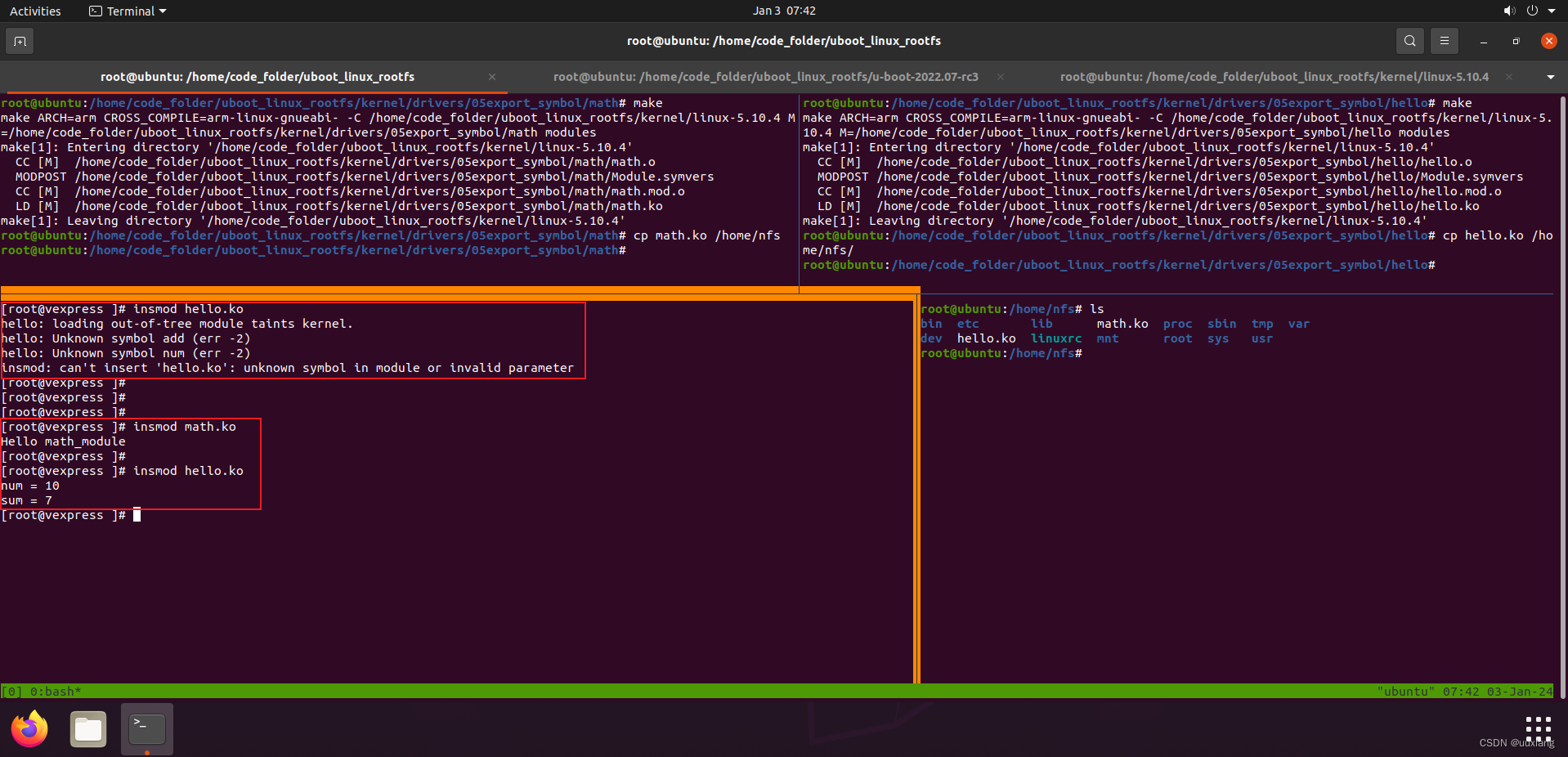This screenshot has width=1568, height=757.
Task: Expand the system menu arrow
Action: [x=1552, y=11]
